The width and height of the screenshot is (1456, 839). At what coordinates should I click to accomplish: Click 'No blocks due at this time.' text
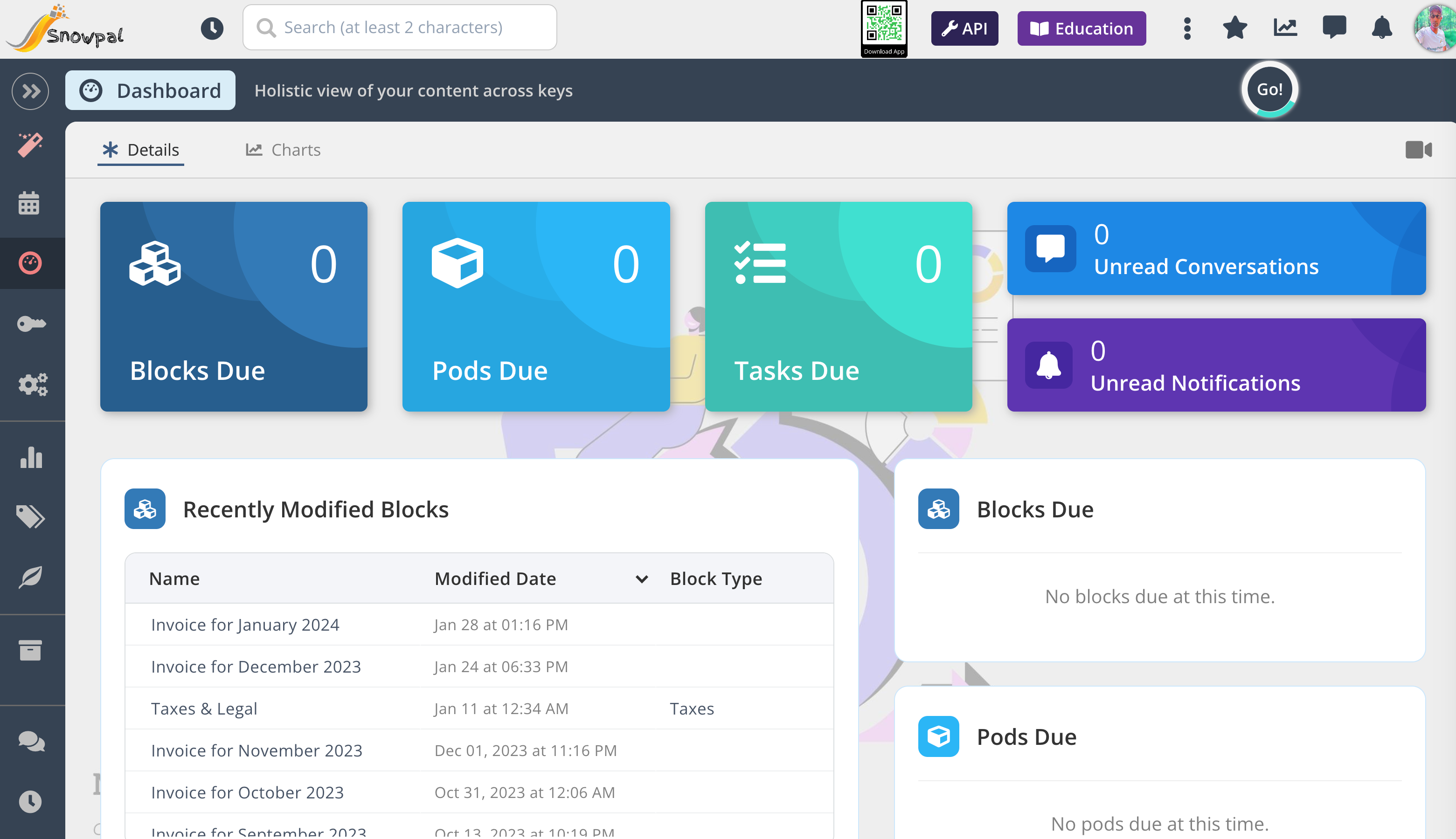tap(1160, 597)
